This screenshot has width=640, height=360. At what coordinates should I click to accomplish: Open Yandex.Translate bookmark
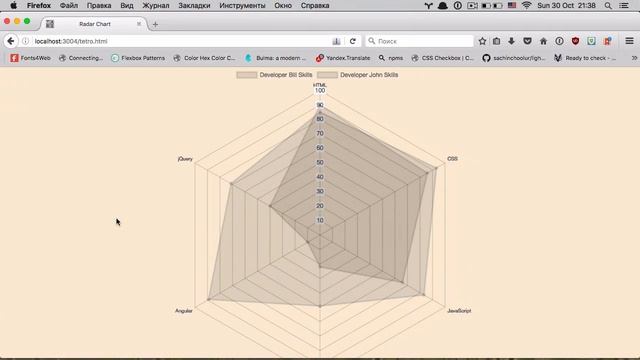(343, 58)
